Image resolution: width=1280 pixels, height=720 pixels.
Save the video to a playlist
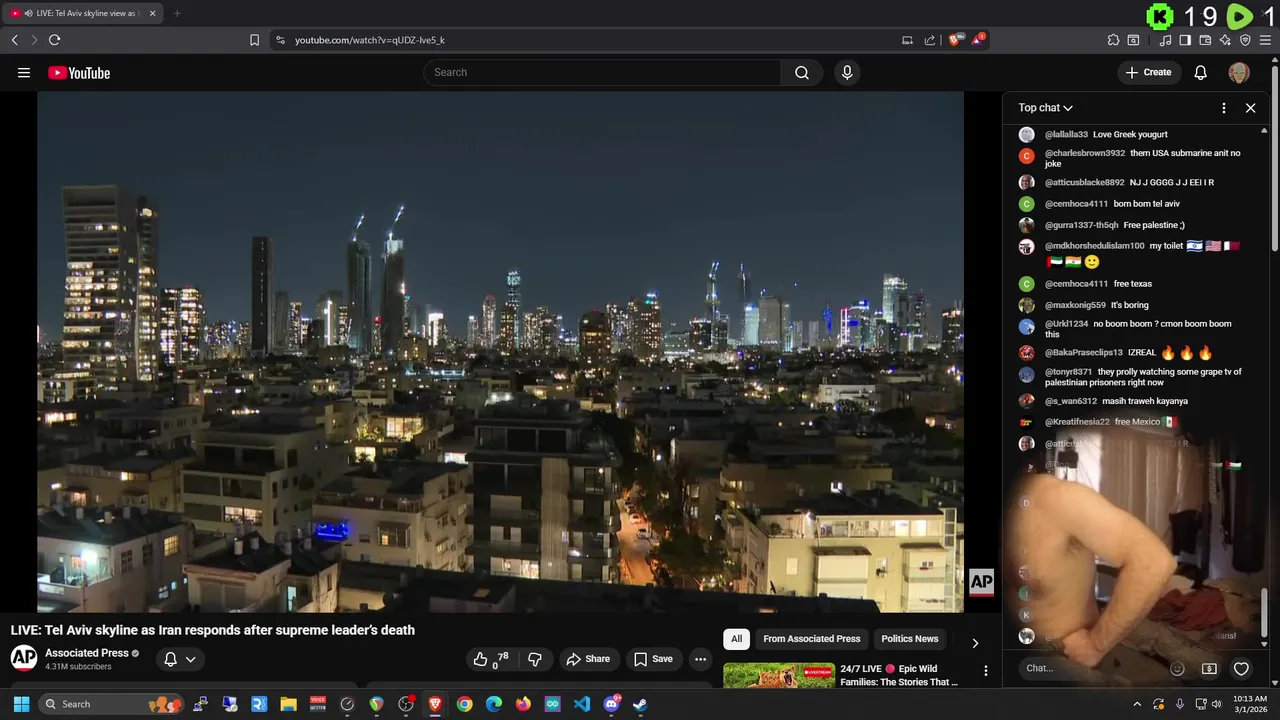[653, 659]
